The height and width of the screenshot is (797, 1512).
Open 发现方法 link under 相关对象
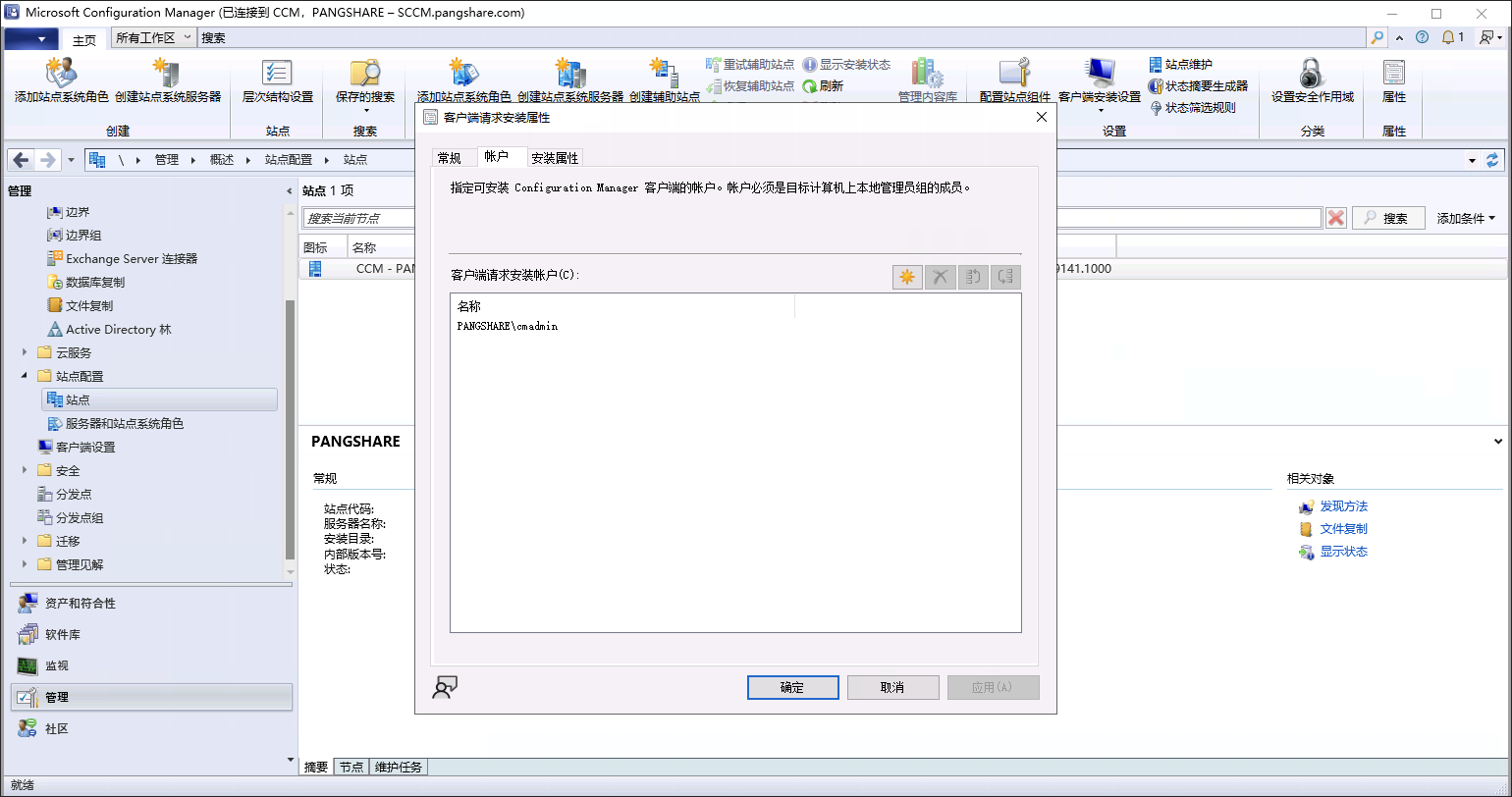click(x=1343, y=506)
